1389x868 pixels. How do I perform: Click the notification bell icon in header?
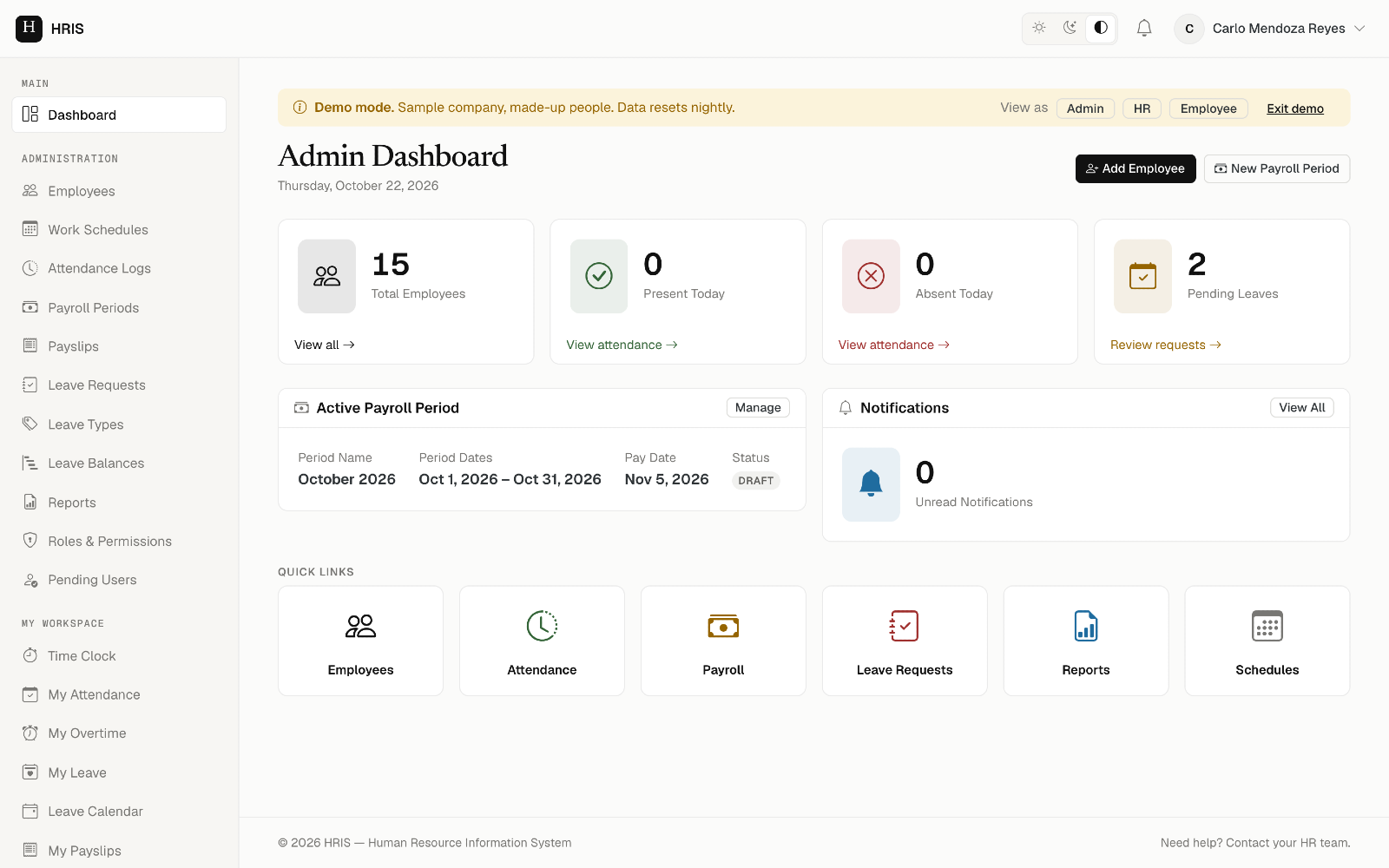tap(1144, 29)
